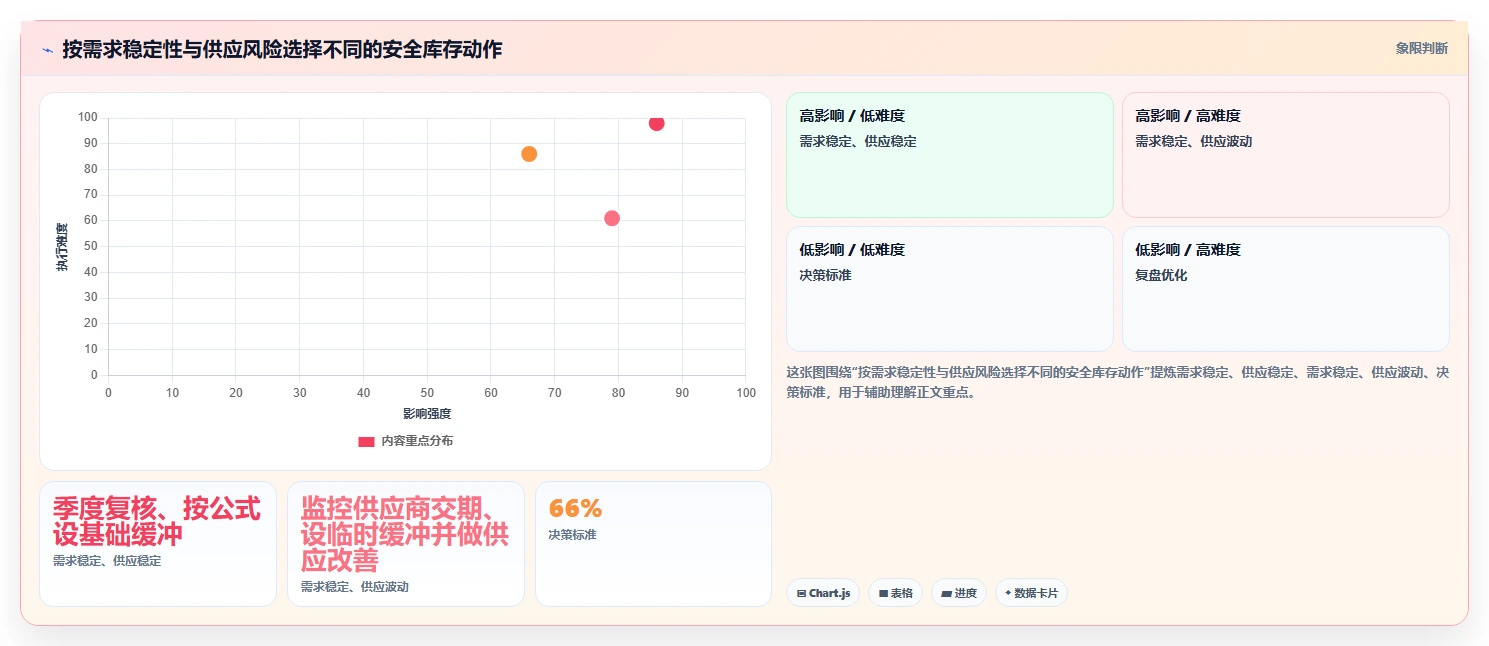The width and height of the screenshot is (1489, 646).
Task: Click the 影响强度 axis label
Action: [x=427, y=414]
